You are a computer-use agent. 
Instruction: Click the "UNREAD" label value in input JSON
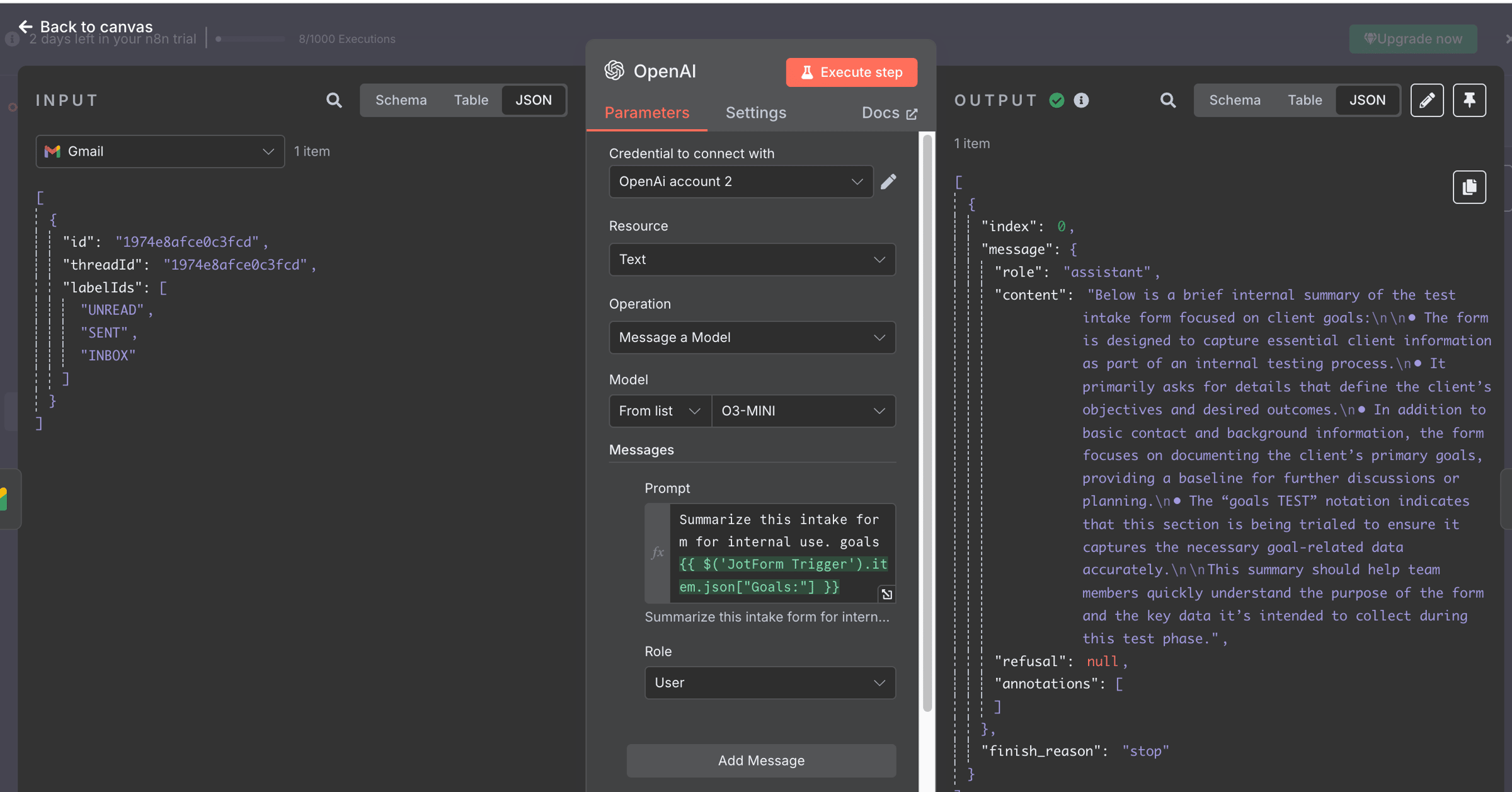coord(112,310)
